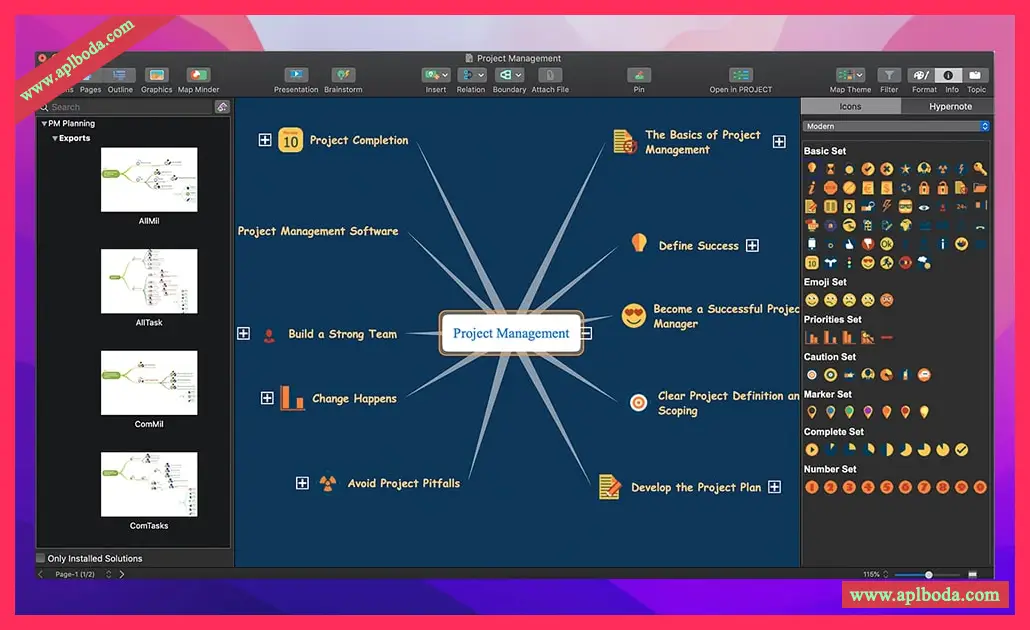
Task: Open the Format panel icon
Action: tap(921, 75)
